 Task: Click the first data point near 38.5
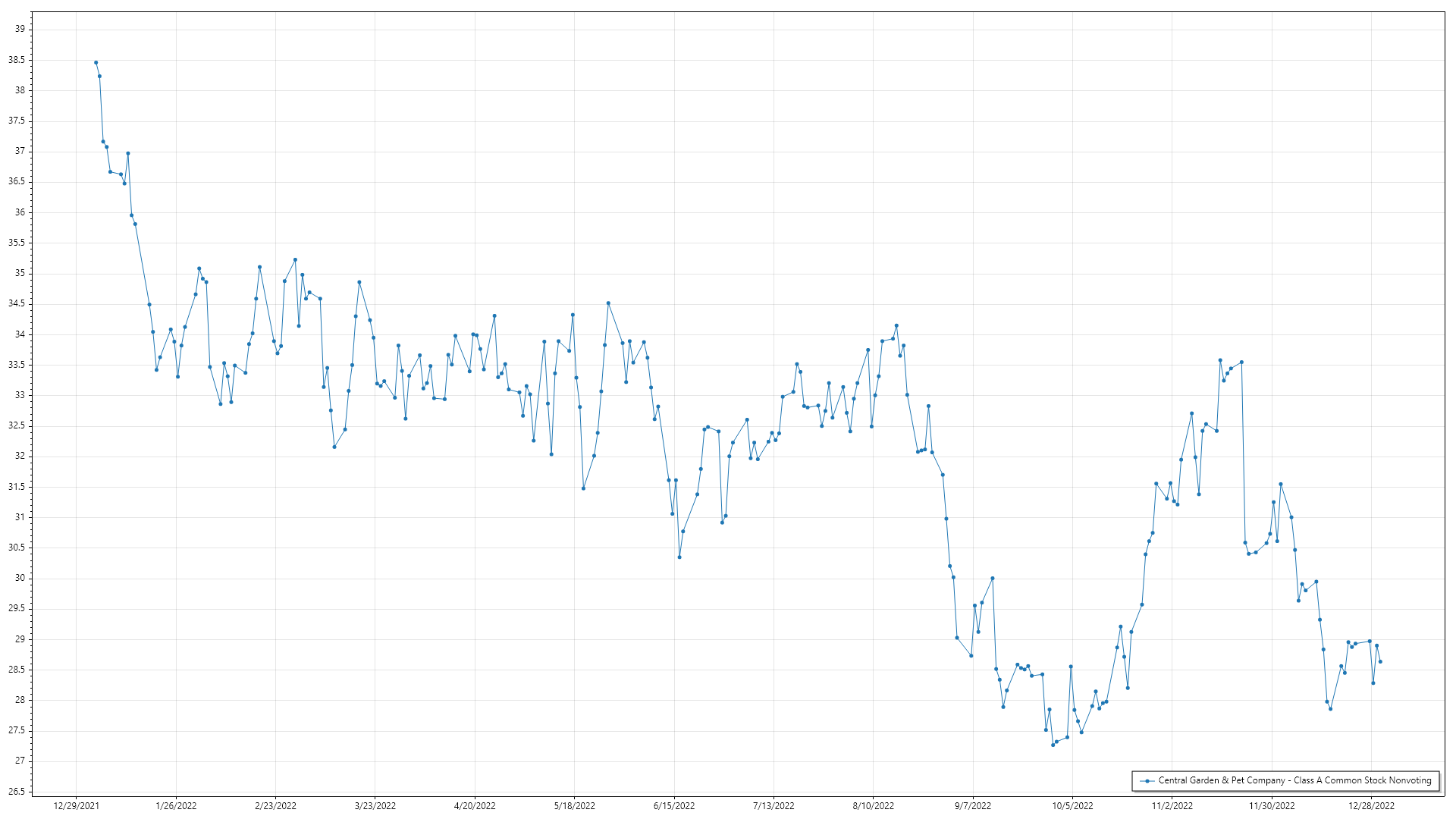[96, 62]
